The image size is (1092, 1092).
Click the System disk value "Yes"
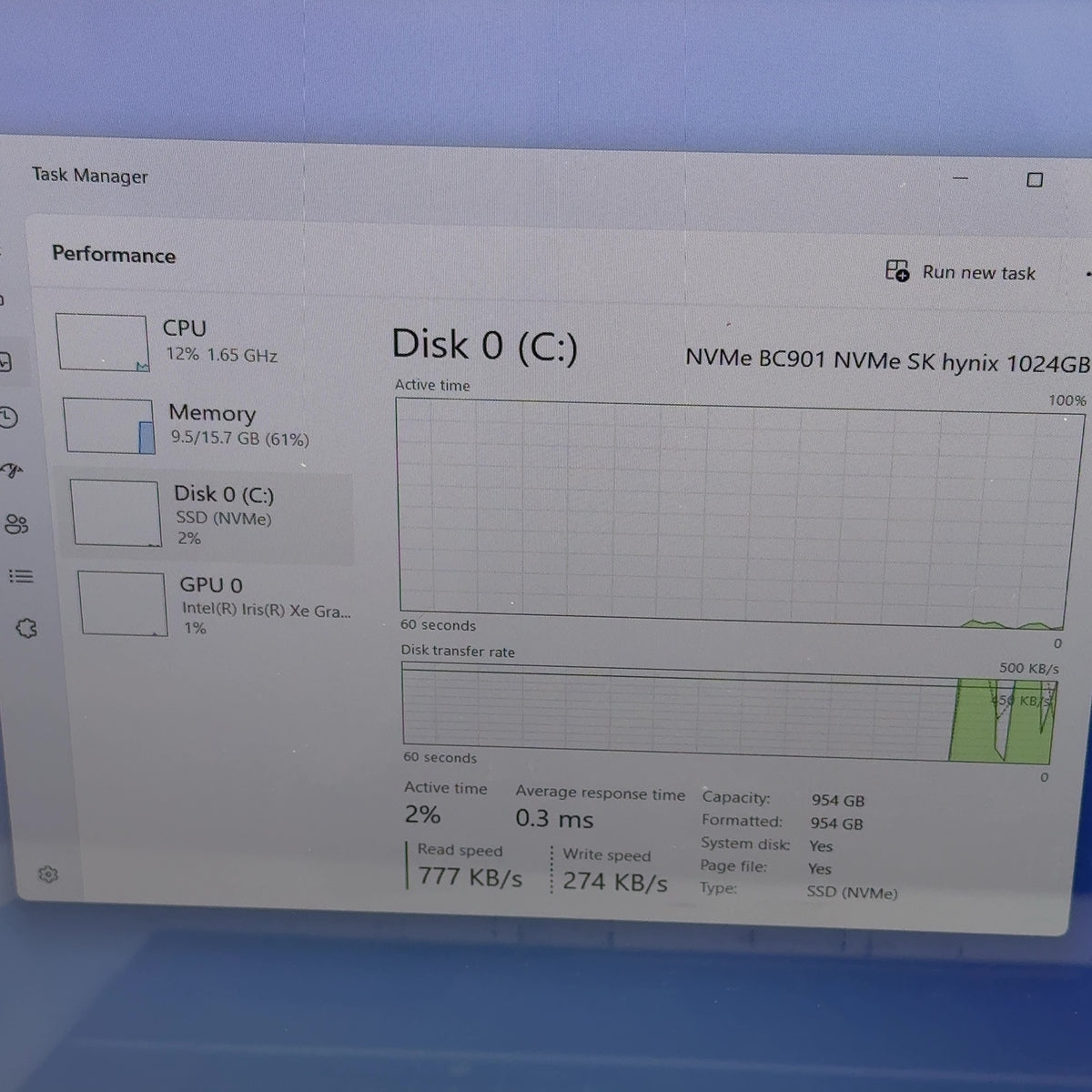[821, 846]
